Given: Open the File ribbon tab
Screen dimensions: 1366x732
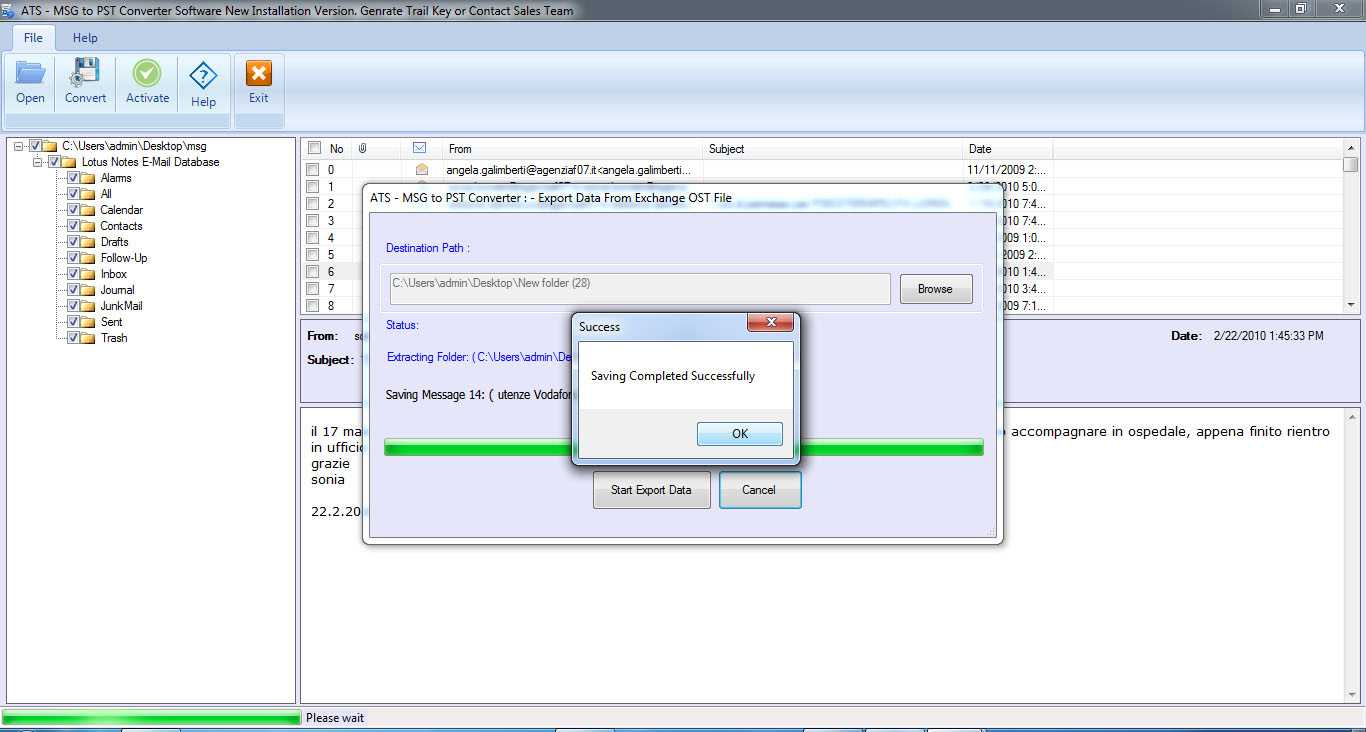Looking at the screenshot, I should 33,37.
